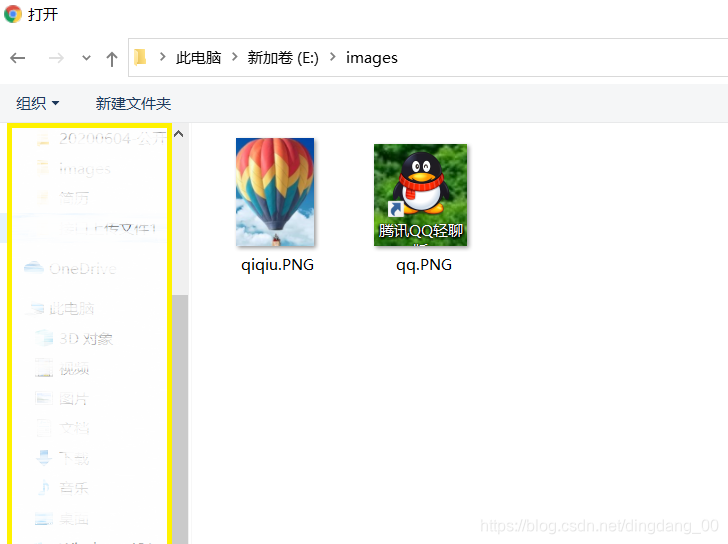Select 图片 folder in the sidebar
The width and height of the screenshot is (728, 544).
pos(62,398)
